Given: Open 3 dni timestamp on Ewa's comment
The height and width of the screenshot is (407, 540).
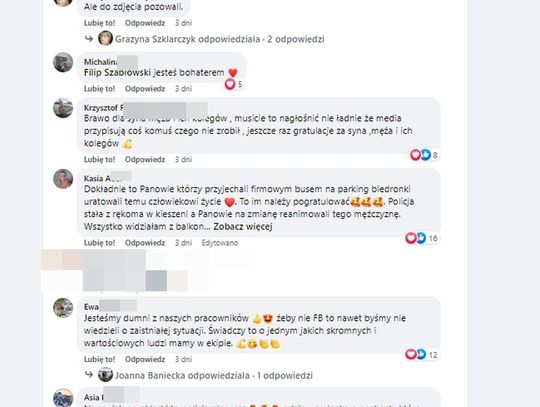Looking at the screenshot, I should 183,359.
